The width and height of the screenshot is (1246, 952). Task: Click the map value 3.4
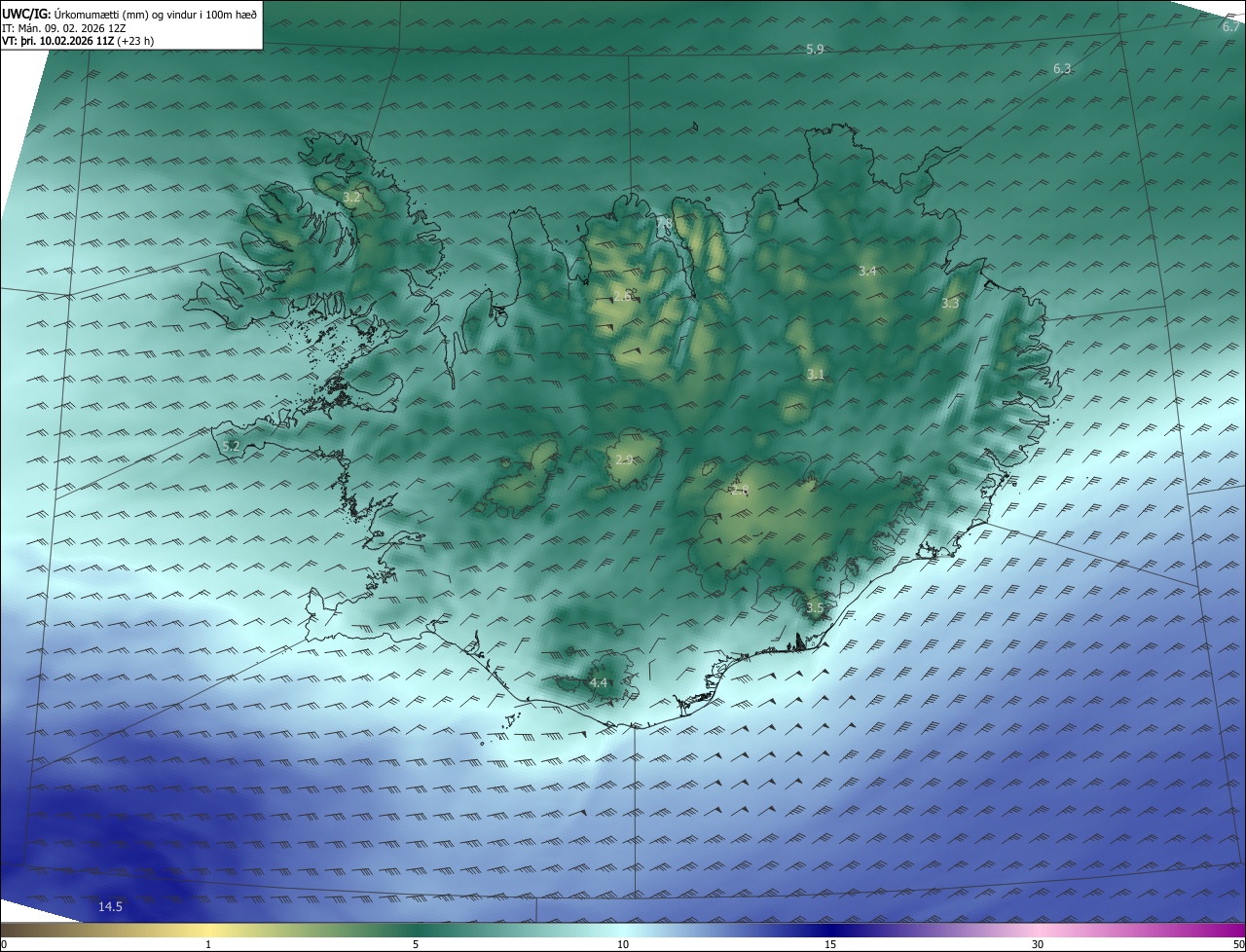point(867,271)
